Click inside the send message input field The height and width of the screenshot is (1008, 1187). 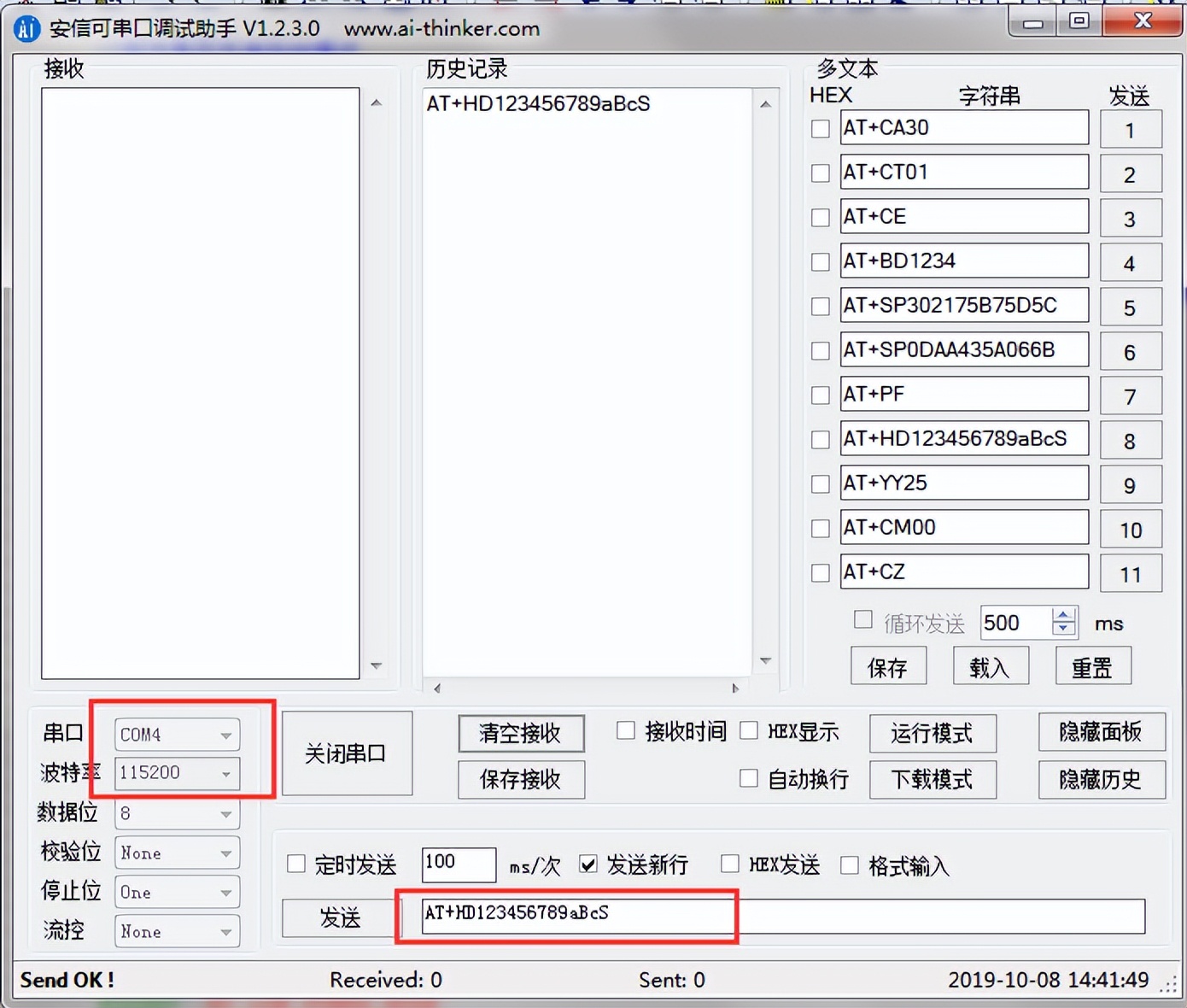(769, 916)
